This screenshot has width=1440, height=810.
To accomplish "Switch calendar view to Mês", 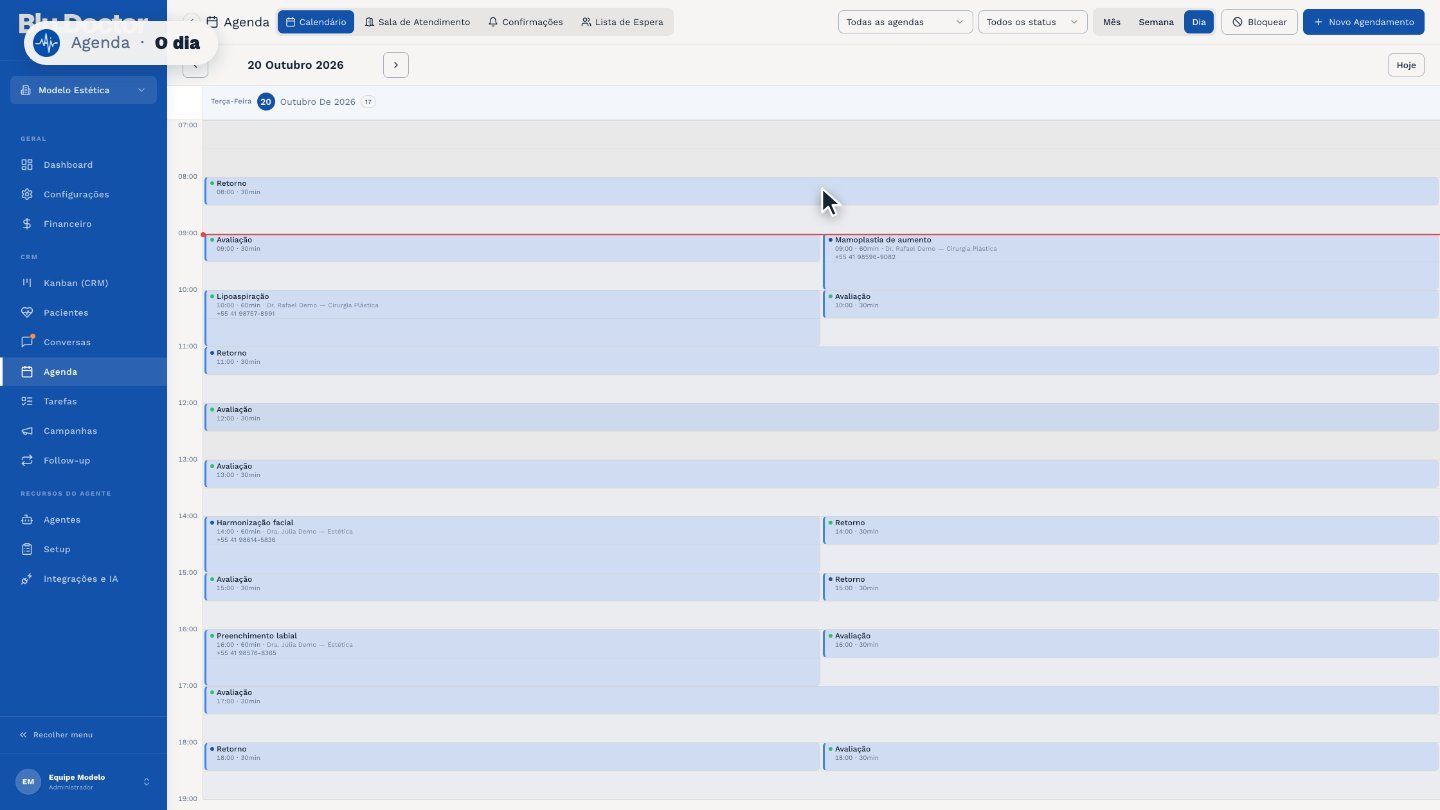I will [1112, 22].
